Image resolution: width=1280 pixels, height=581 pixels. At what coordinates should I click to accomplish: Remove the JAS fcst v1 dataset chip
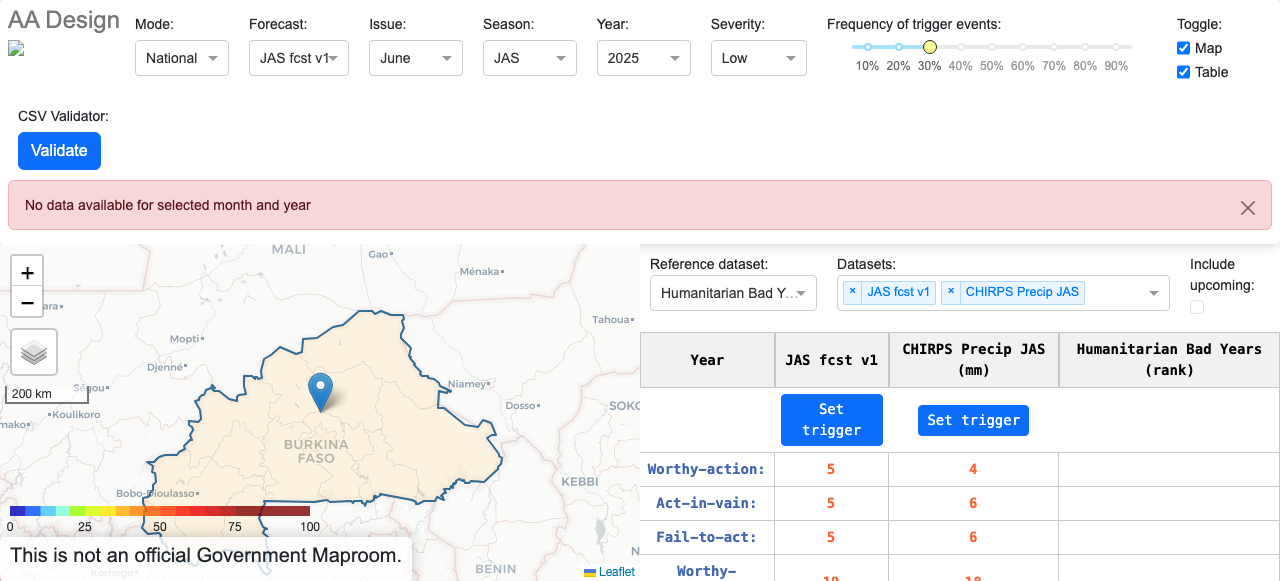pos(851,292)
